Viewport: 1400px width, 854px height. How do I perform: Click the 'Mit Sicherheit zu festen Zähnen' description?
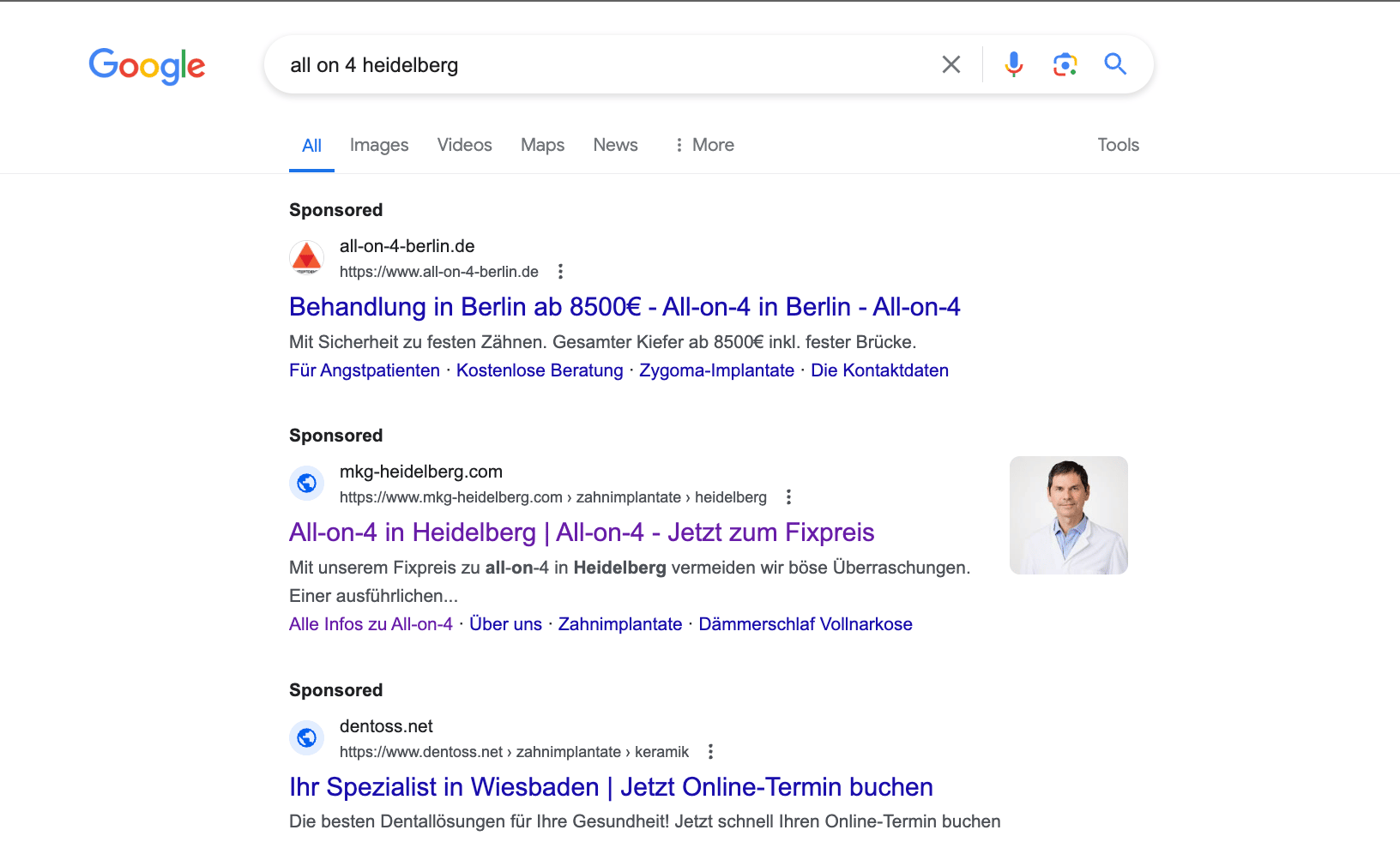coord(603,342)
